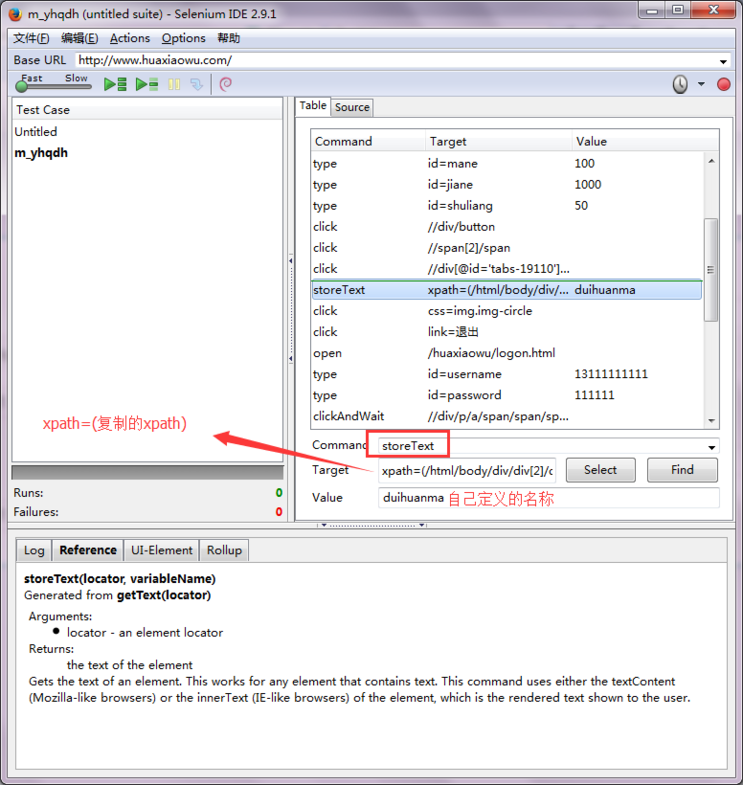743x785 pixels.
Task: Select the open /huaxiaowu/logon.html row
Action: pyautogui.click(x=506, y=353)
